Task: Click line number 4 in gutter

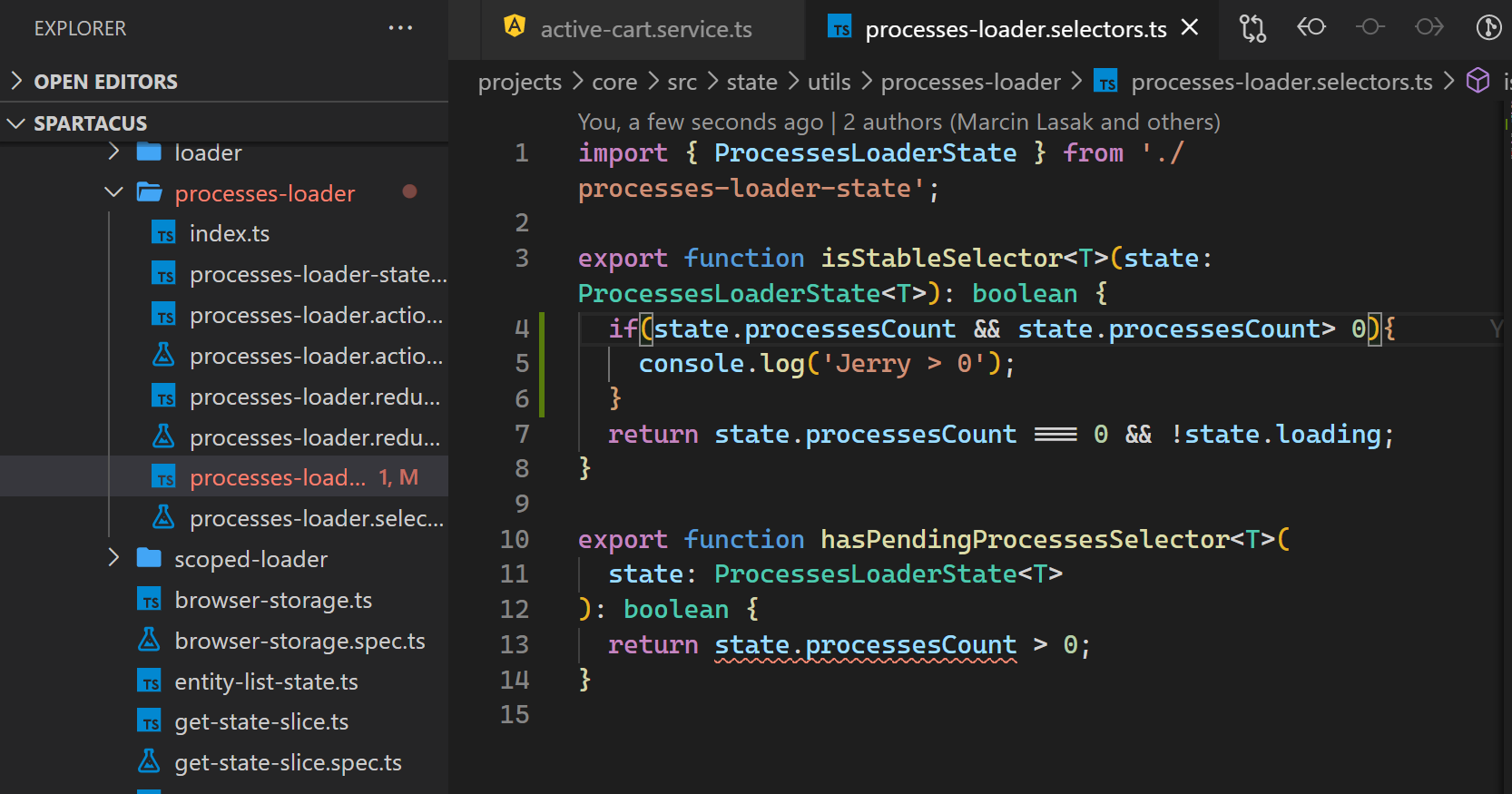Action: click(x=522, y=328)
